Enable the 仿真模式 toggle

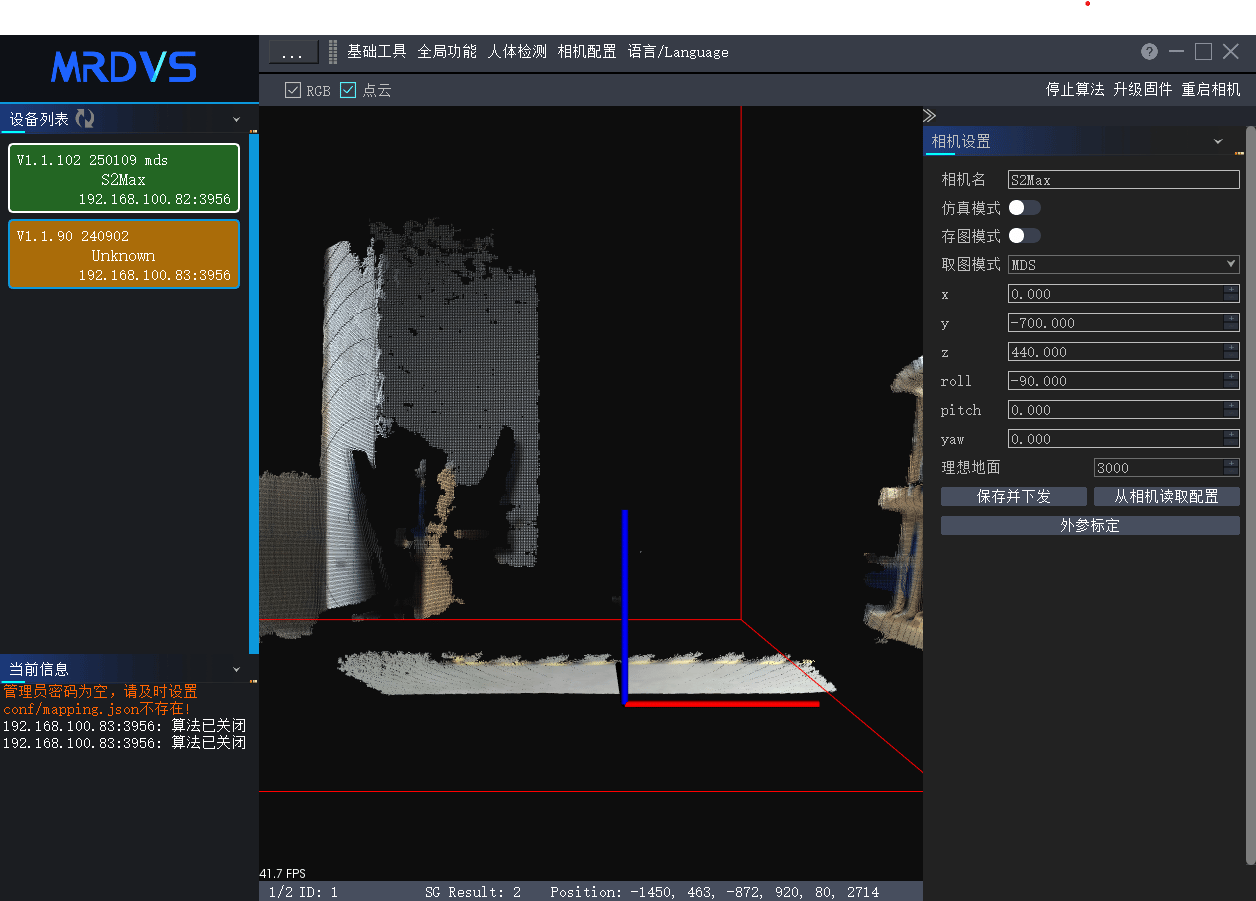[x=1024, y=208]
